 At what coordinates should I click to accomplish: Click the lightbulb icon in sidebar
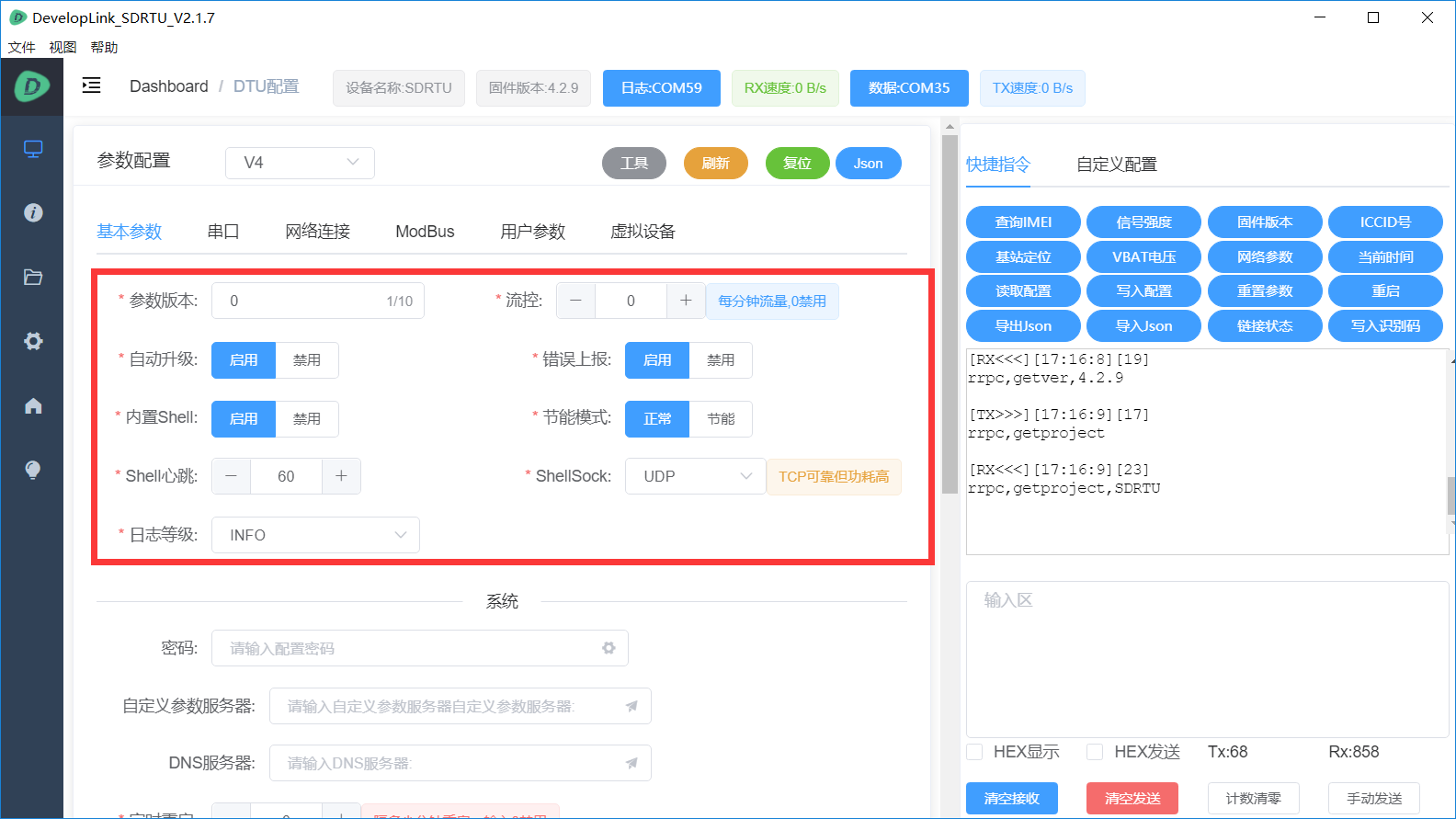coord(33,471)
